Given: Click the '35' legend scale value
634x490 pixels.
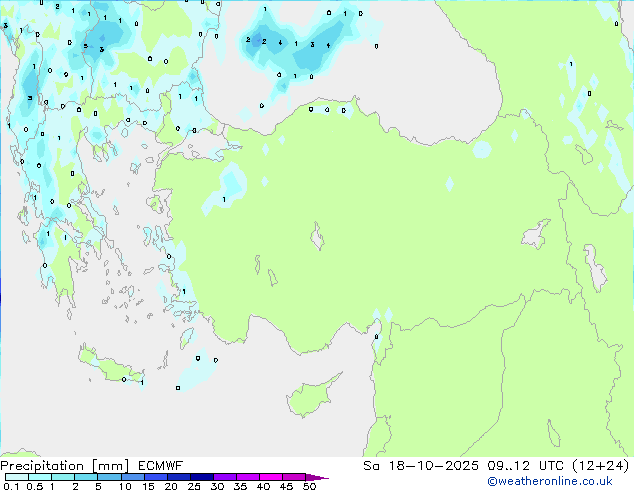Looking at the screenshot, I should (x=240, y=486).
